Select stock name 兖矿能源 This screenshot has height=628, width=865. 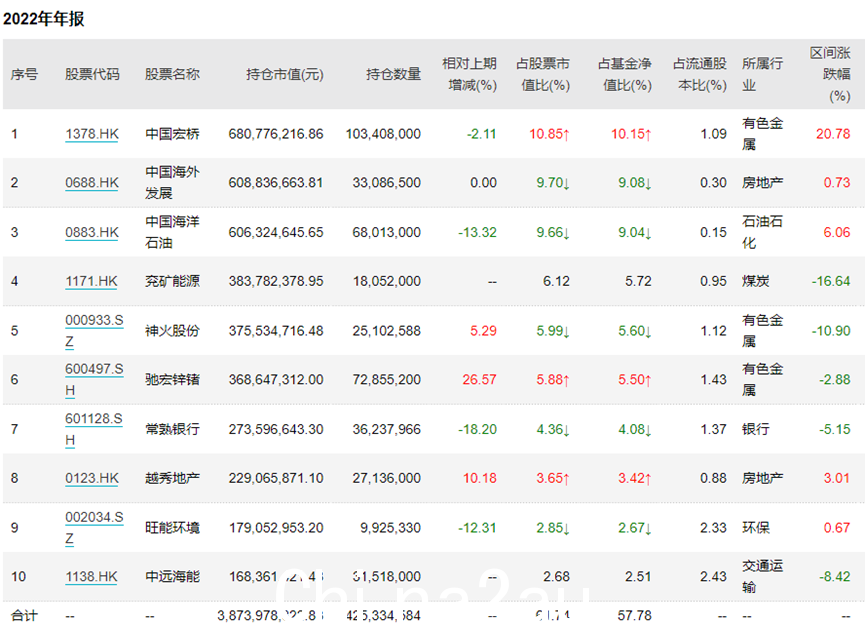pos(172,281)
